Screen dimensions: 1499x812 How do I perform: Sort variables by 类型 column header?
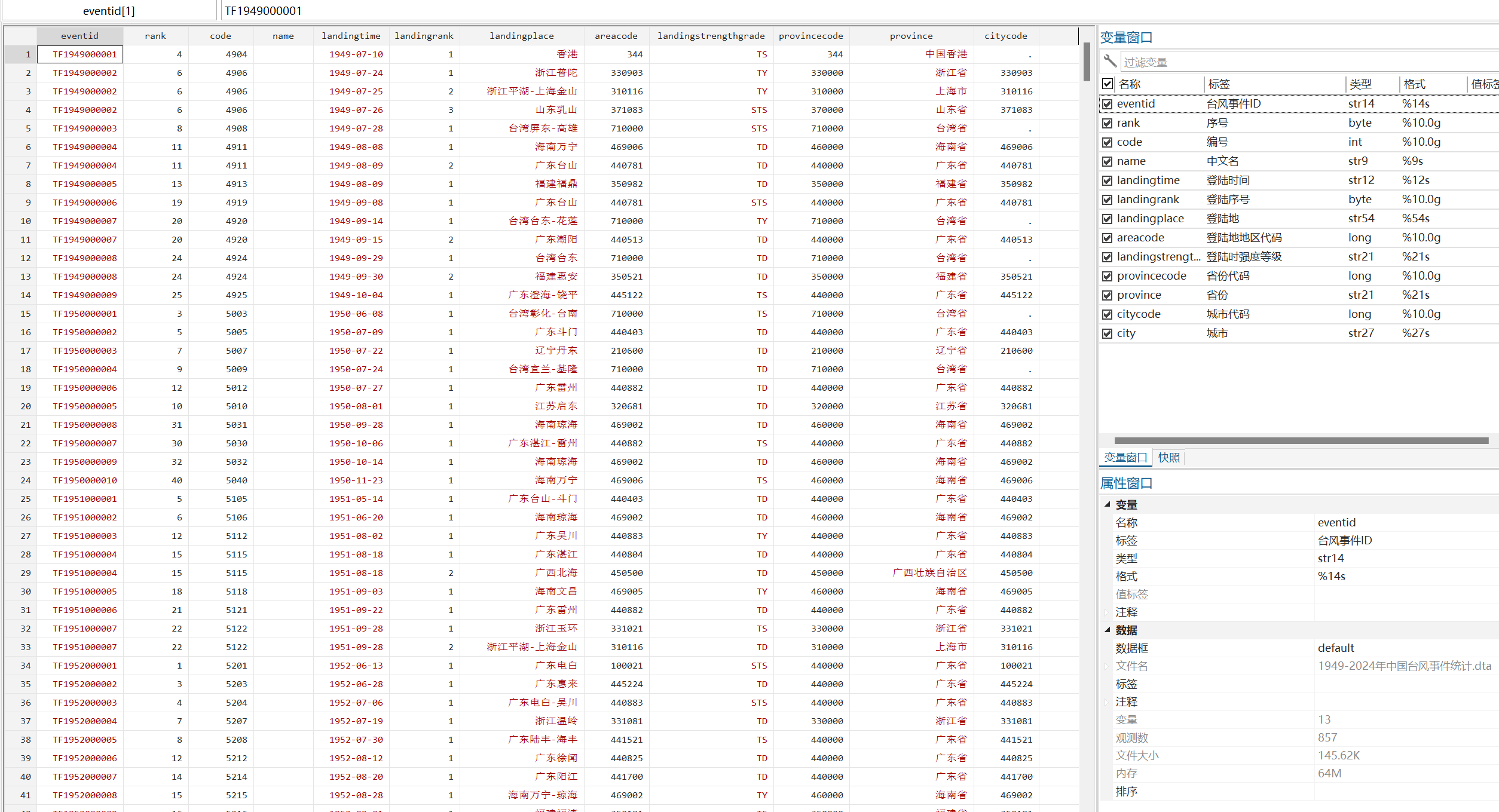tap(1361, 84)
